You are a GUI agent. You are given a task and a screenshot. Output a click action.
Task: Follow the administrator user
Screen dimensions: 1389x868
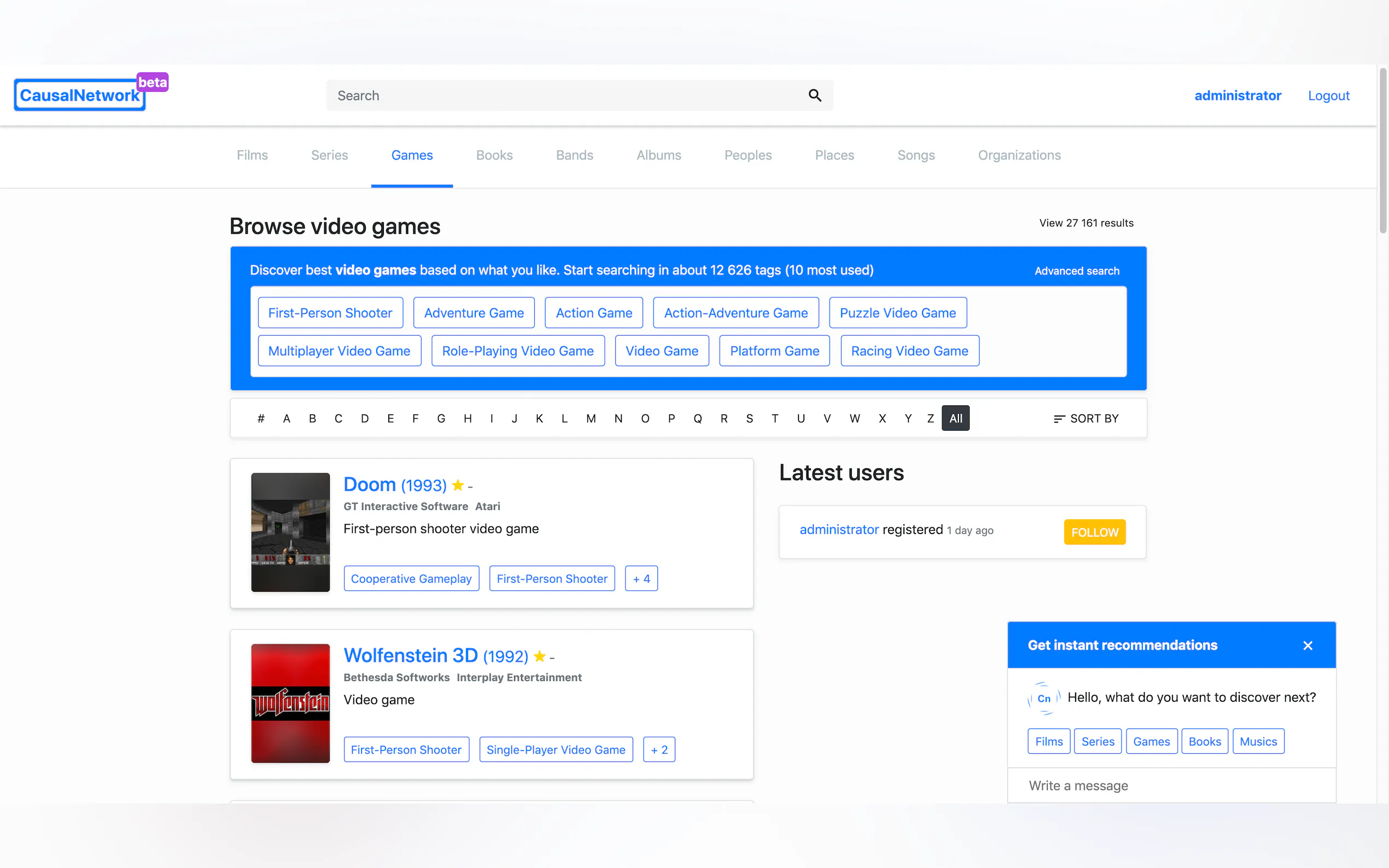pyautogui.click(x=1094, y=532)
